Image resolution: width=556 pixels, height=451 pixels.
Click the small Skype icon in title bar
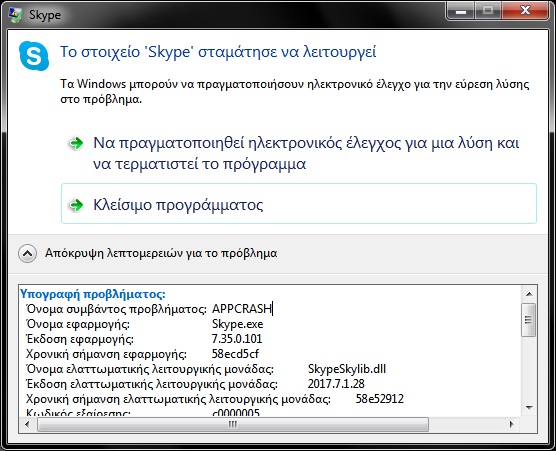click(15, 15)
